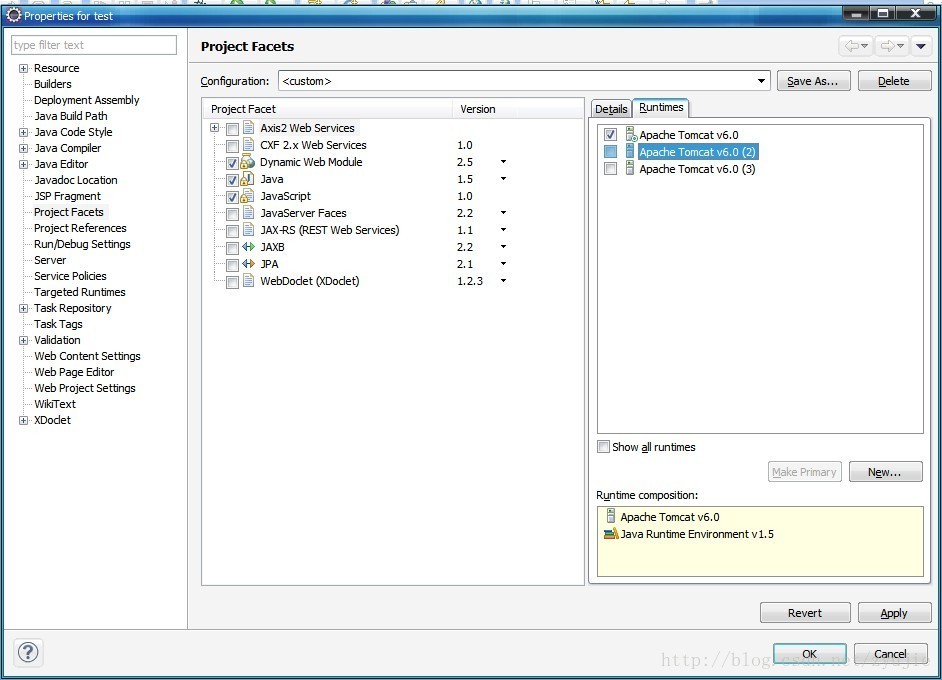Screen dimensions: 942x680
Task: Open JavaServer Faces version dropdown
Action: (503, 213)
